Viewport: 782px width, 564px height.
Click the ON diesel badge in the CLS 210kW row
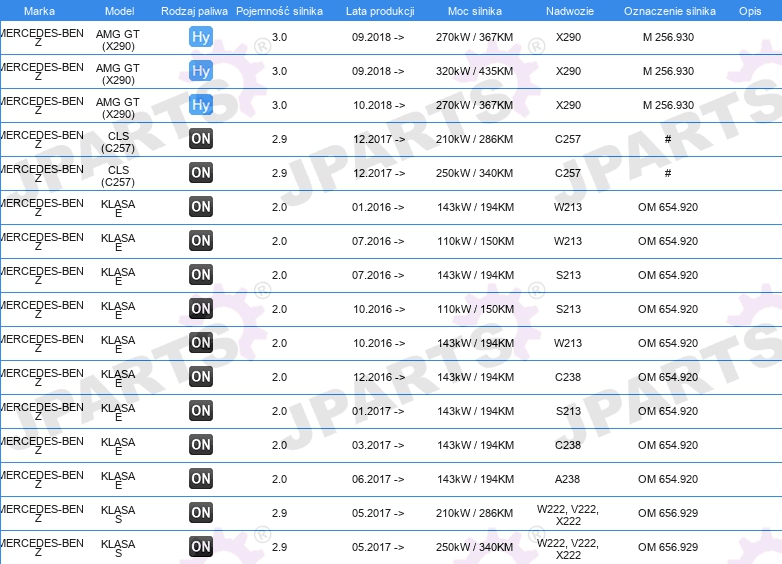tap(201, 139)
